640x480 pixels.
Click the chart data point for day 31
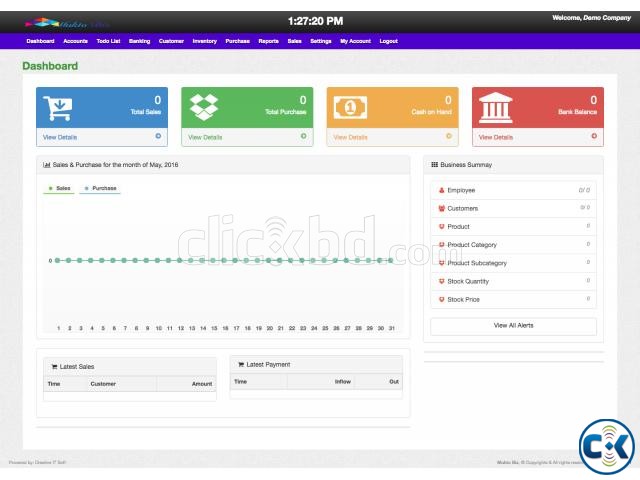pos(391,260)
